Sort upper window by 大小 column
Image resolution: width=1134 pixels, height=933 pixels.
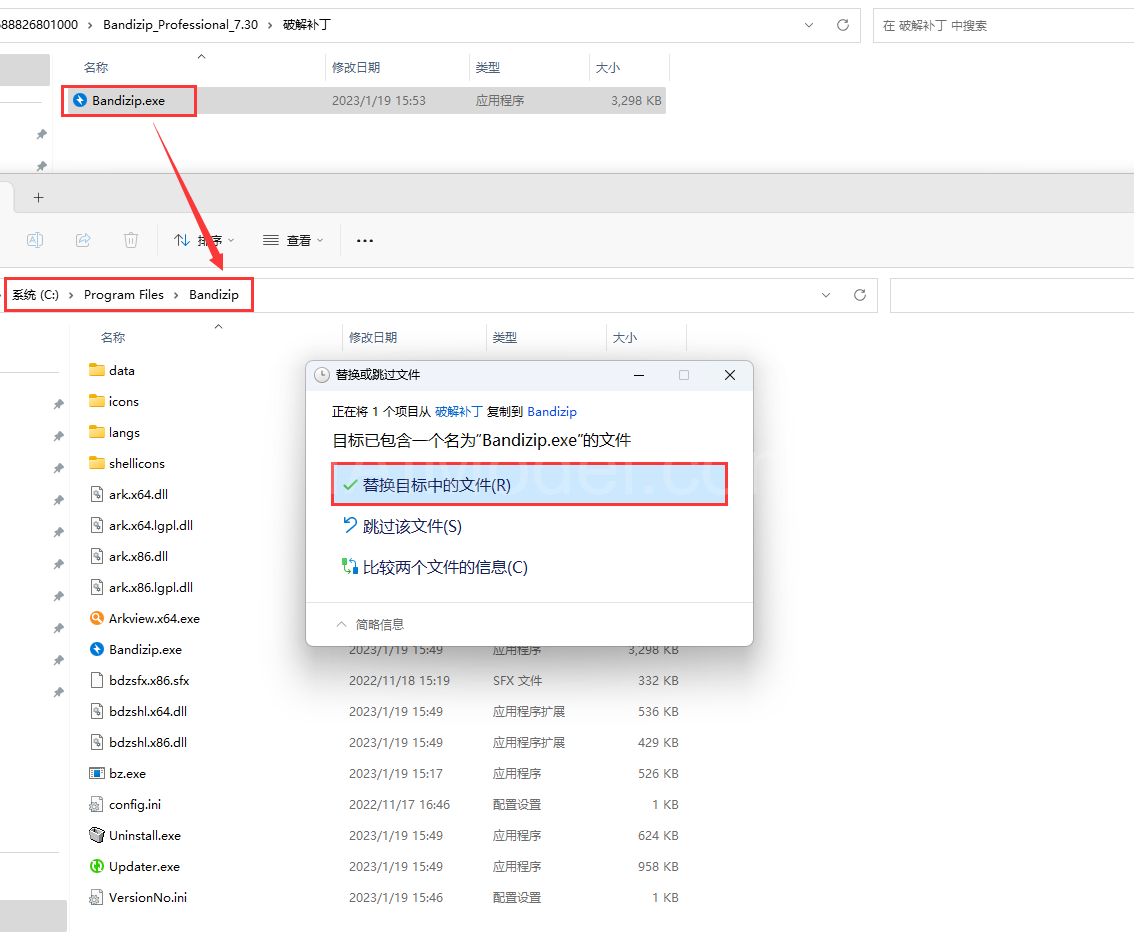608,67
